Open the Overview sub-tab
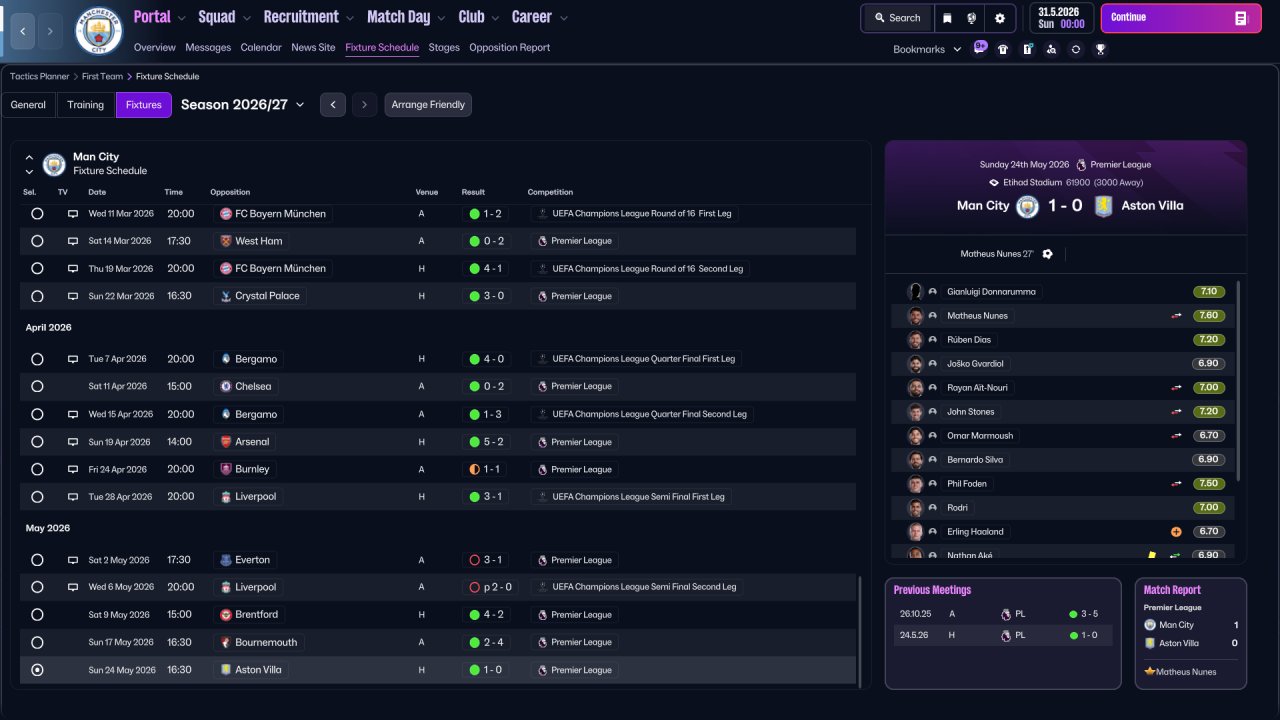Screen dimensions: 1280x720 click(154, 47)
